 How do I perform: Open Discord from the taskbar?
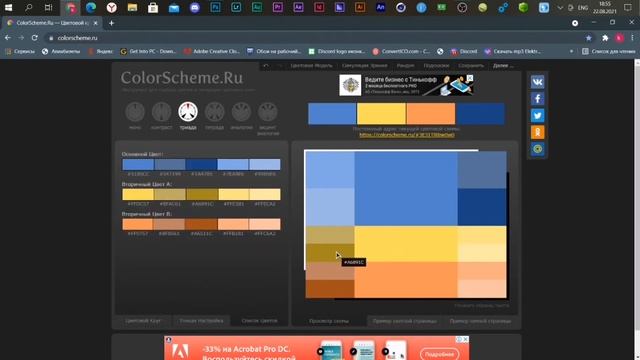tap(195, 7)
